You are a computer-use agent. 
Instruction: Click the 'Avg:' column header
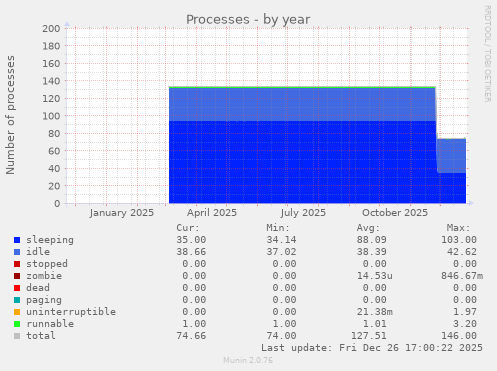point(368,228)
